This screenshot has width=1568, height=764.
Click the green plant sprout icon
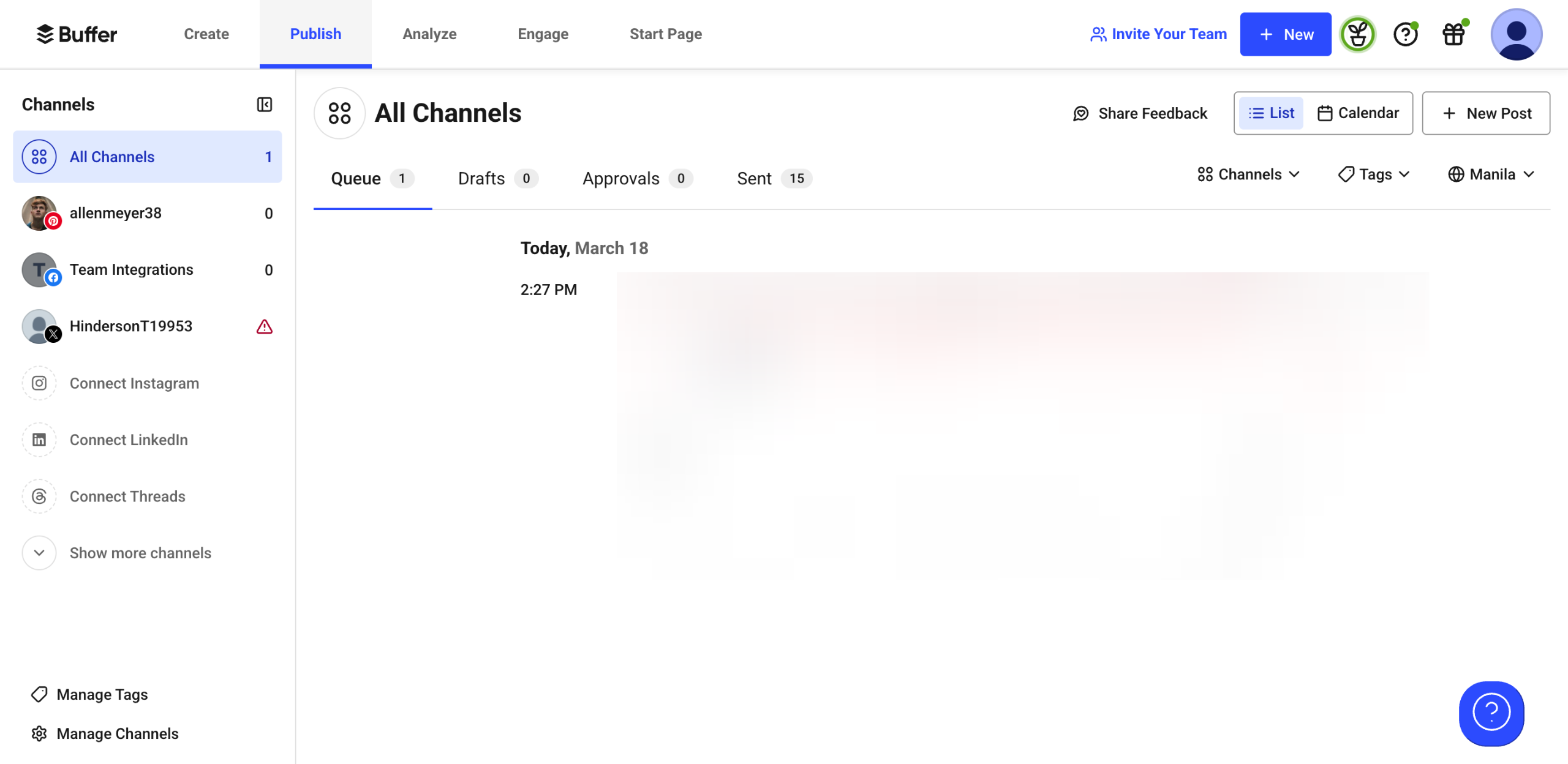pyautogui.click(x=1357, y=34)
